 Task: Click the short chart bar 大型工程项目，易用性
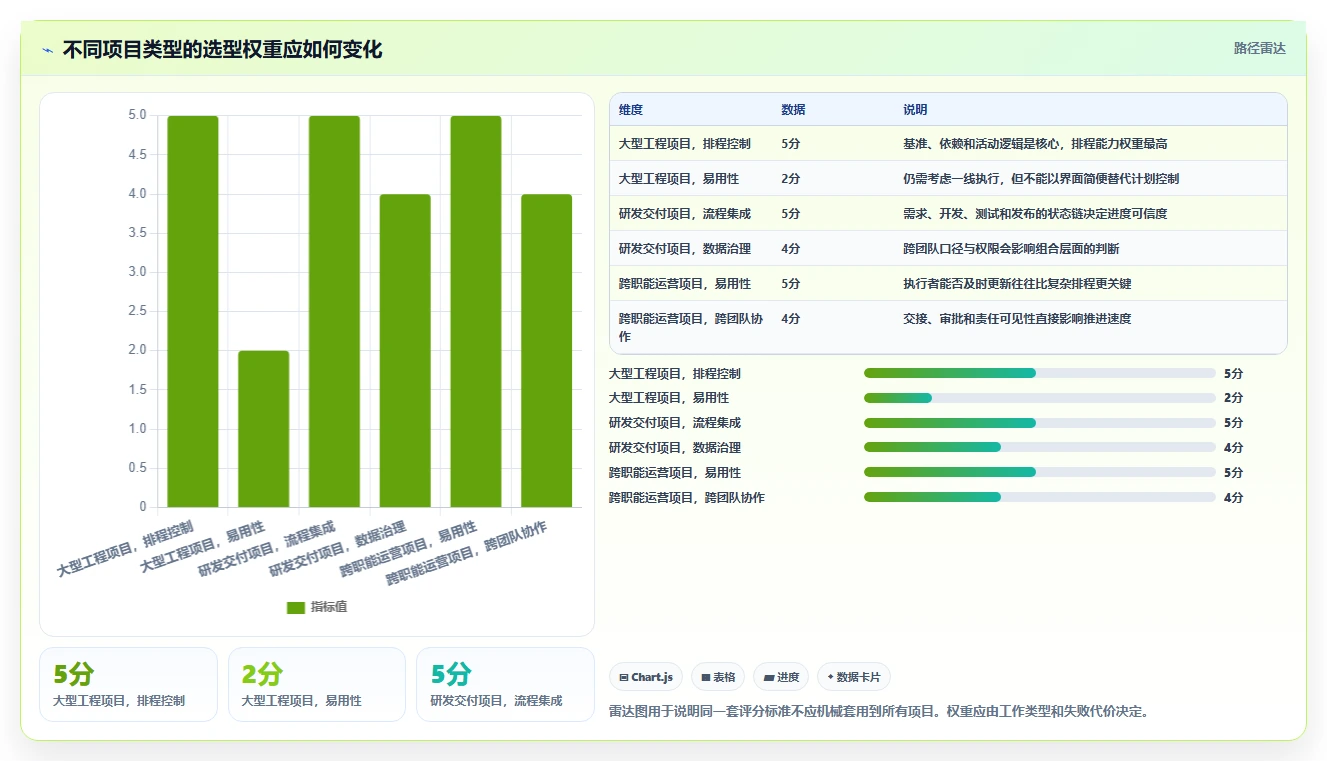(x=264, y=429)
